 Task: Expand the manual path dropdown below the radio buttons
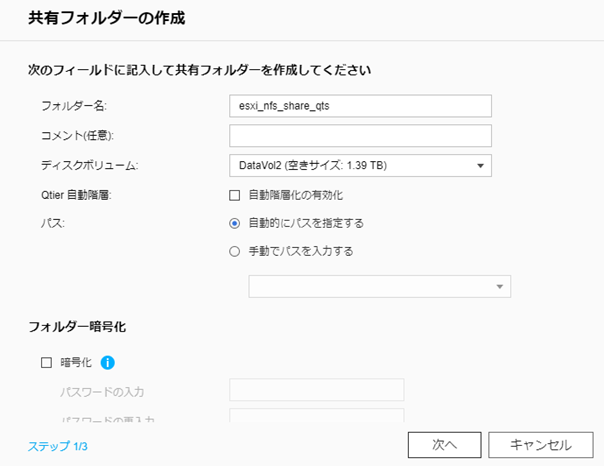coord(379,287)
